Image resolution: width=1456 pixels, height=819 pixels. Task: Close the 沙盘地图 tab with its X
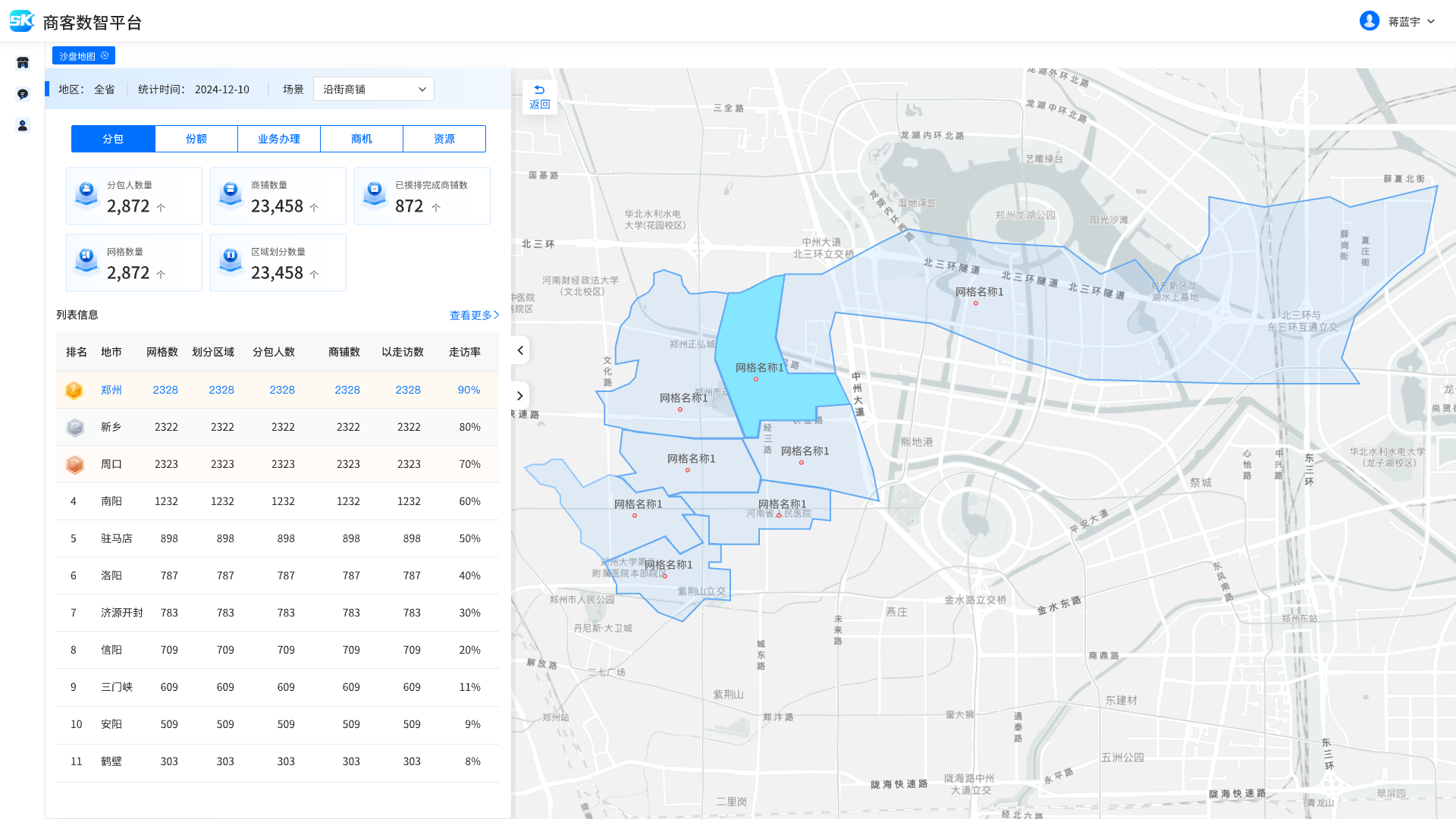coord(105,55)
